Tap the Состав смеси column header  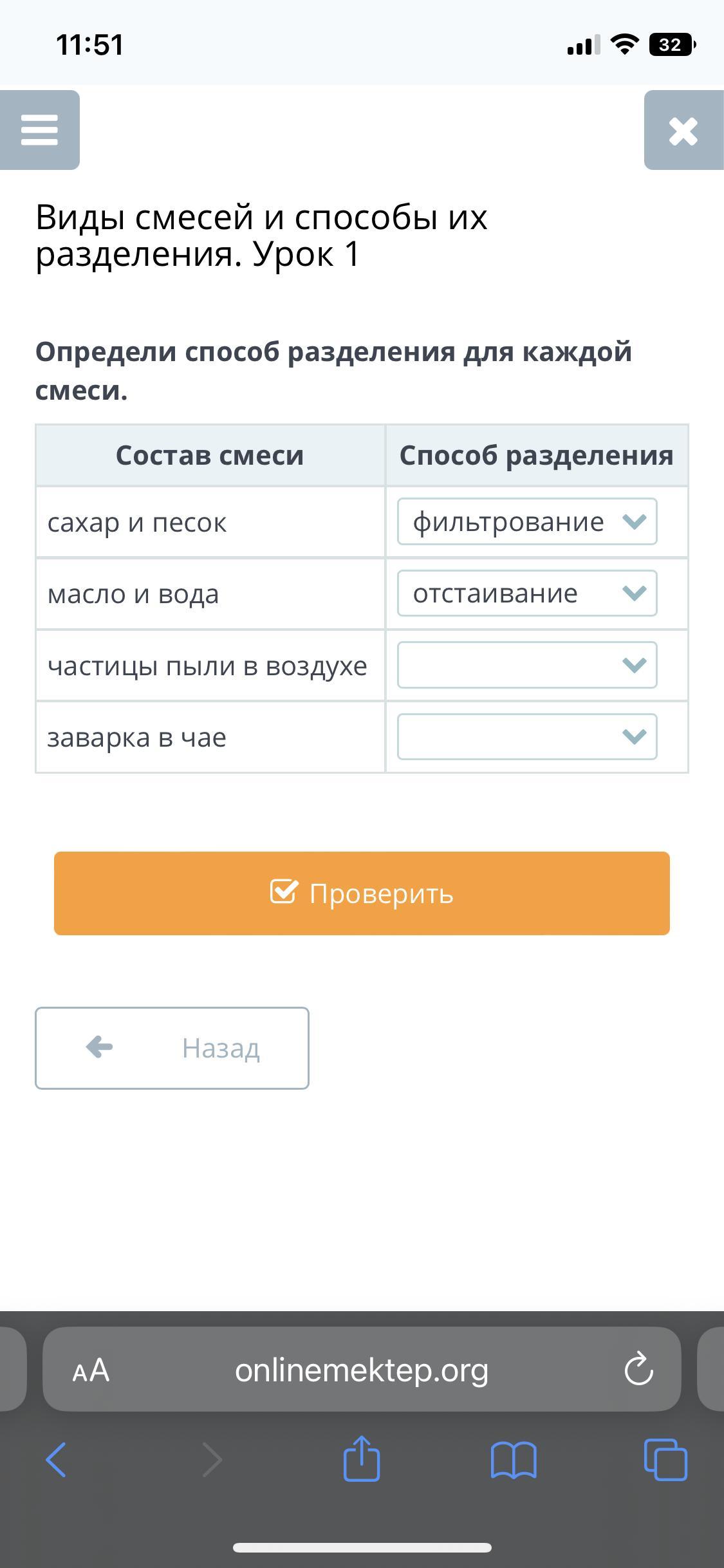coord(210,455)
